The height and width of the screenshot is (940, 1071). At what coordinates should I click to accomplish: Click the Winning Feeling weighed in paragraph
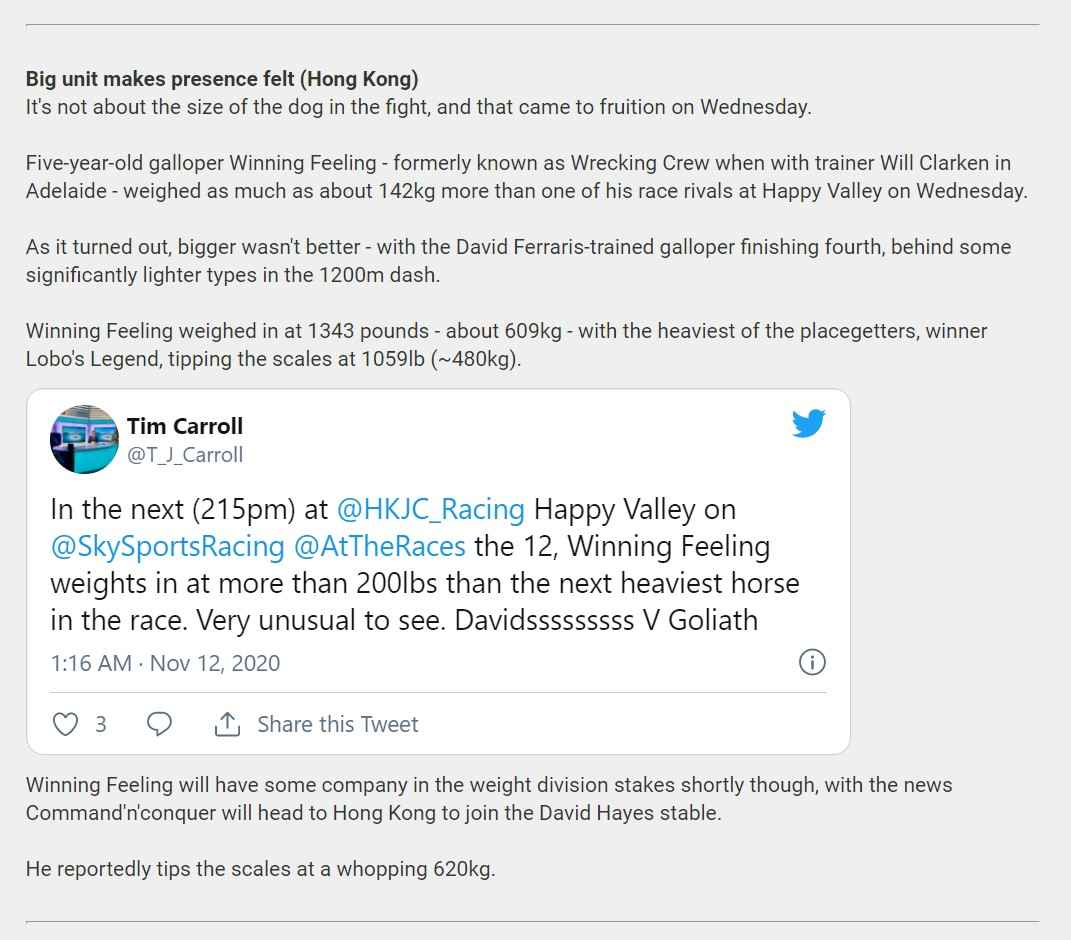click(x=507, y=345)
